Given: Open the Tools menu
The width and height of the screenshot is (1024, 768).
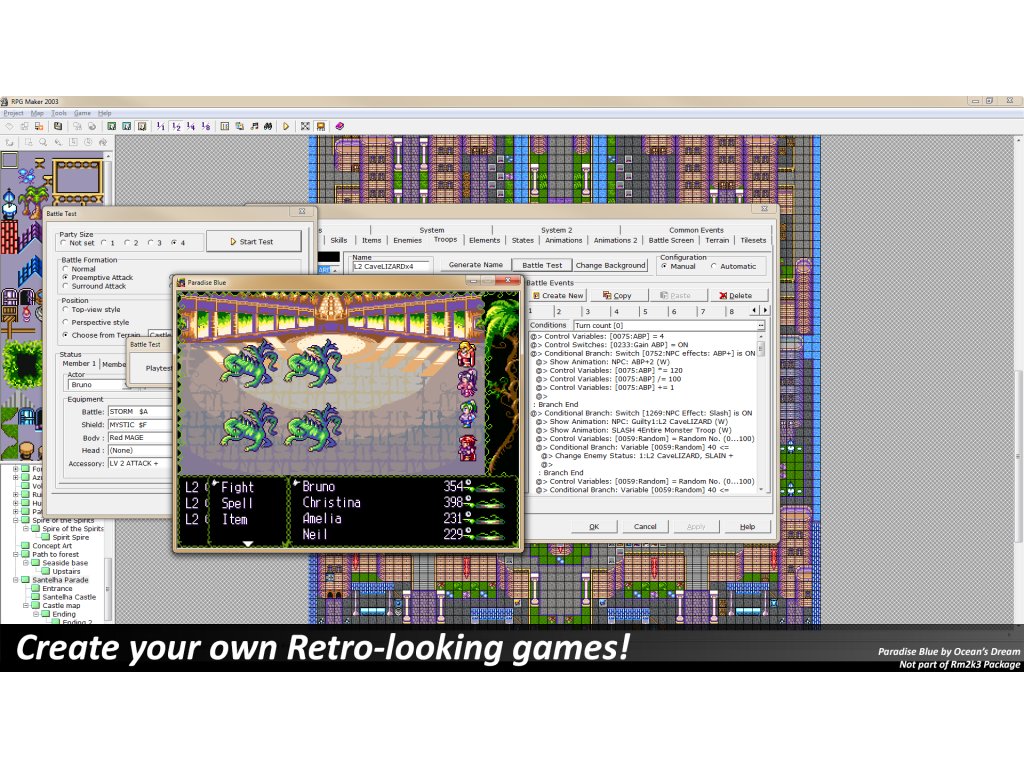Looking at the screenshot, I should coord(59,113).
